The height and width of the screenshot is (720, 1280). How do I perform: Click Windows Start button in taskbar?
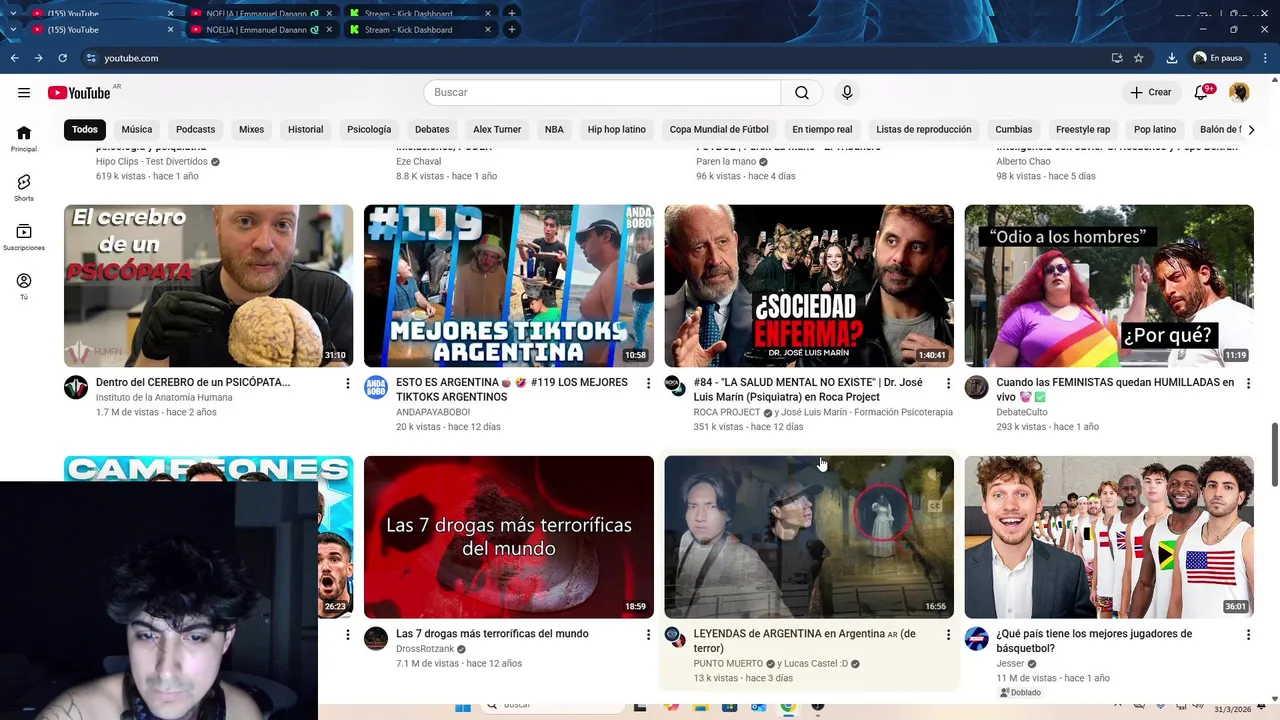coord(463,707)
